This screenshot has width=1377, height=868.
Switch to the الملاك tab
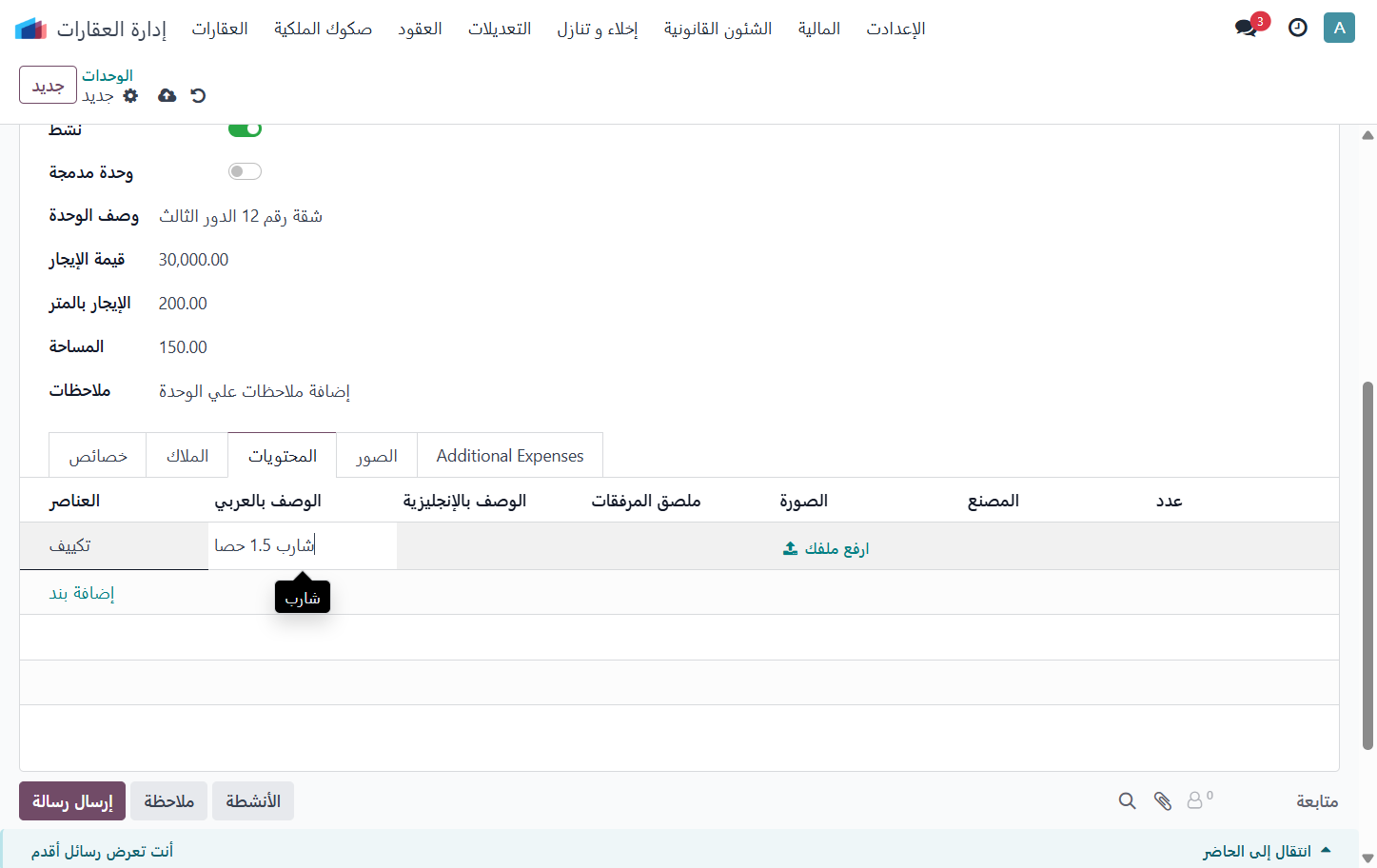point(187,456)
